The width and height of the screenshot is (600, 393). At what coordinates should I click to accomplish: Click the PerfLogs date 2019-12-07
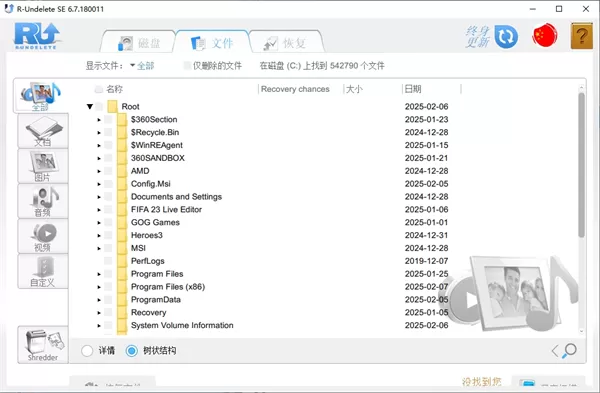[426, 261]
